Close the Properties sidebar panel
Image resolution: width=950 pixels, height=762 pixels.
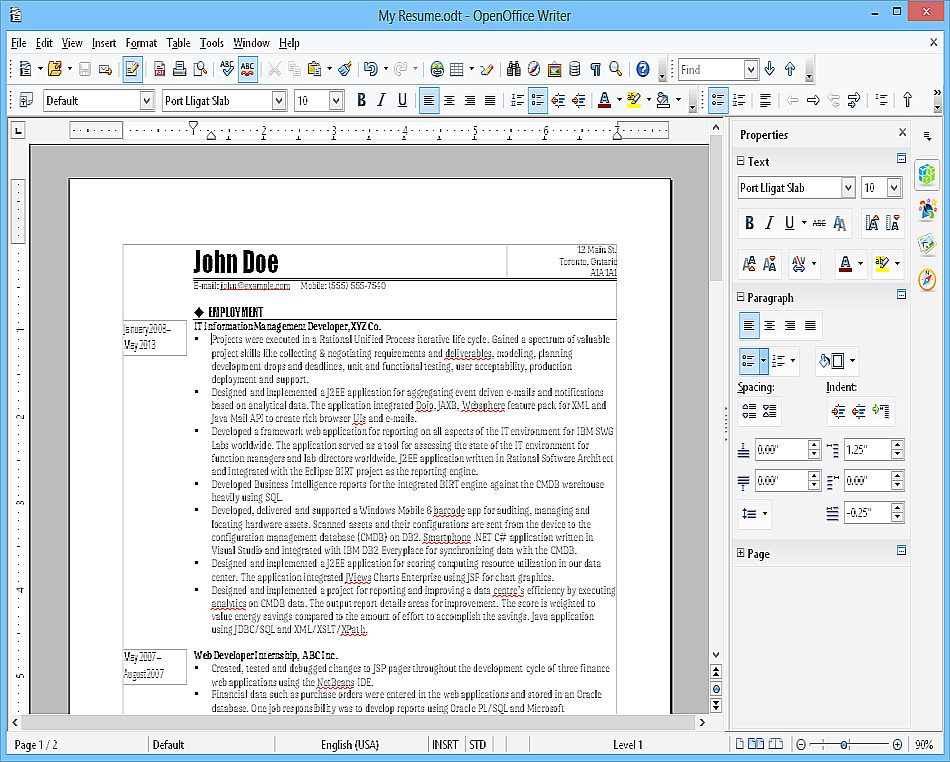click(902, 132)
